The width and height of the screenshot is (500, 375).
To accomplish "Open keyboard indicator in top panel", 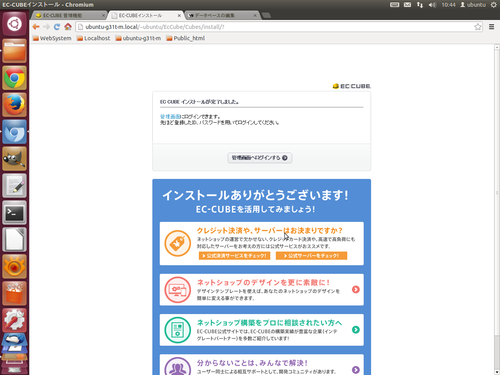I will [x=394, y=5].
